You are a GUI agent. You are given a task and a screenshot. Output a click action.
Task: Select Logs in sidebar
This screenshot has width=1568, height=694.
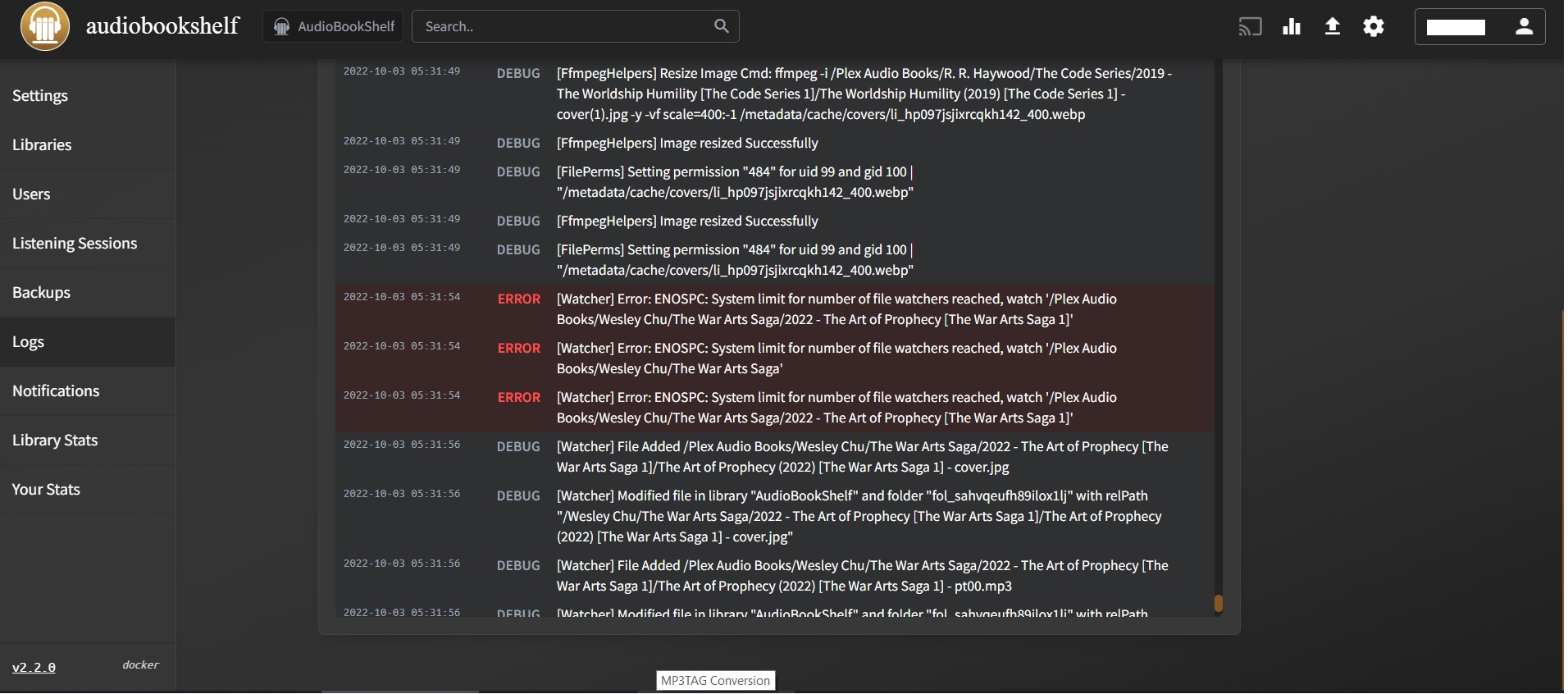(88, 342)
